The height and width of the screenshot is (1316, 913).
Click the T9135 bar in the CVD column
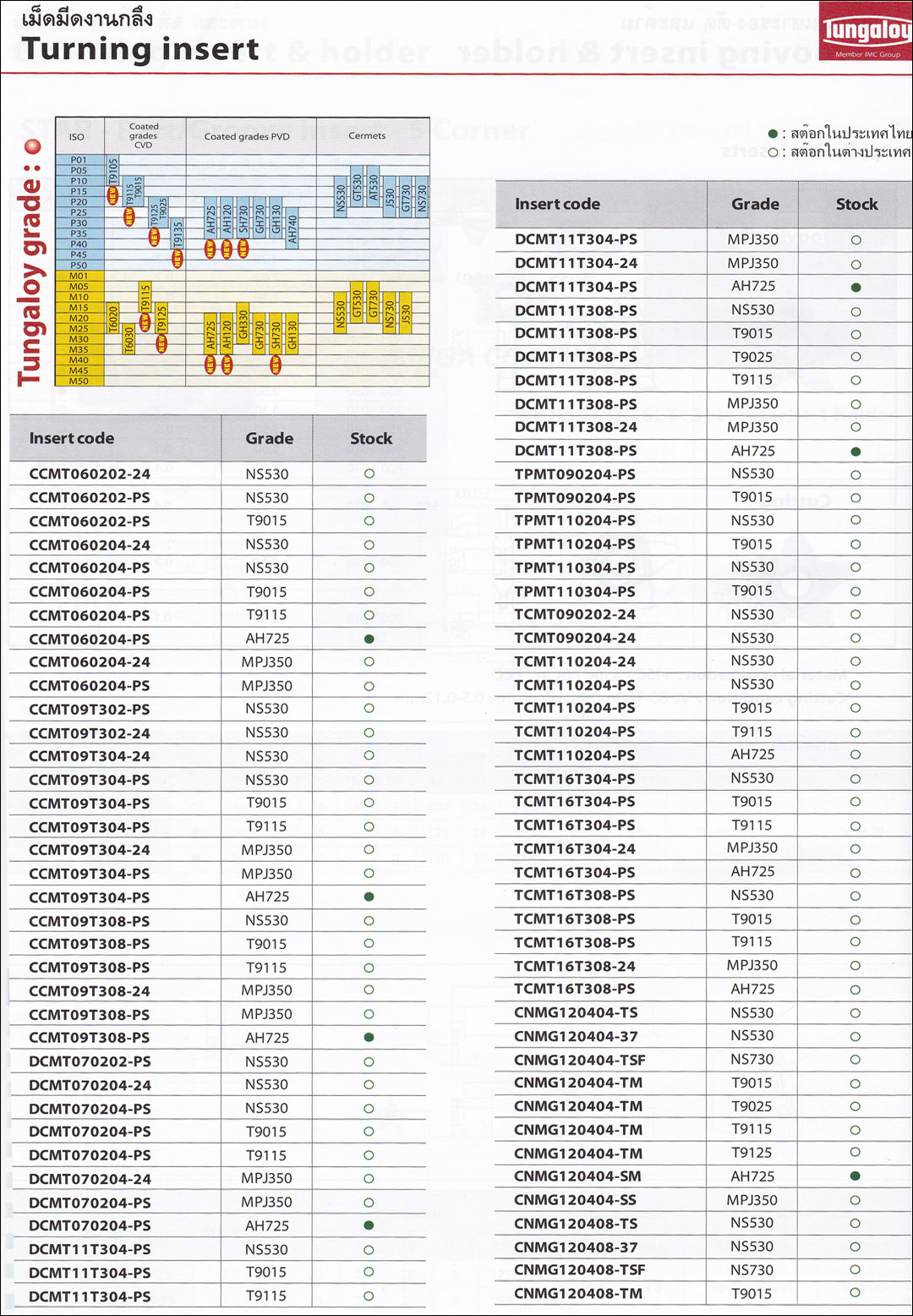178,234
